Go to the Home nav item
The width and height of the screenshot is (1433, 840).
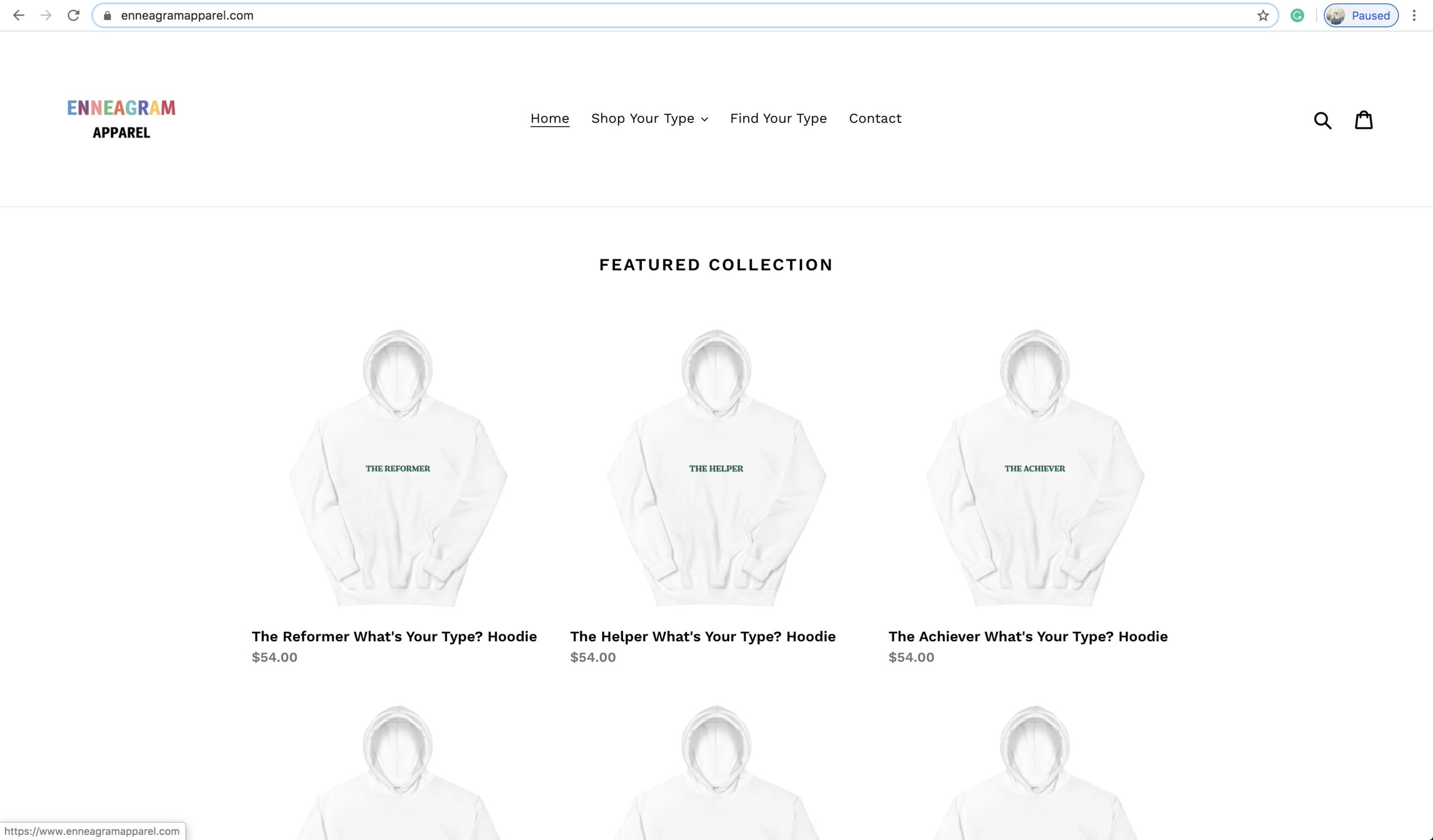tap(549, 119)
